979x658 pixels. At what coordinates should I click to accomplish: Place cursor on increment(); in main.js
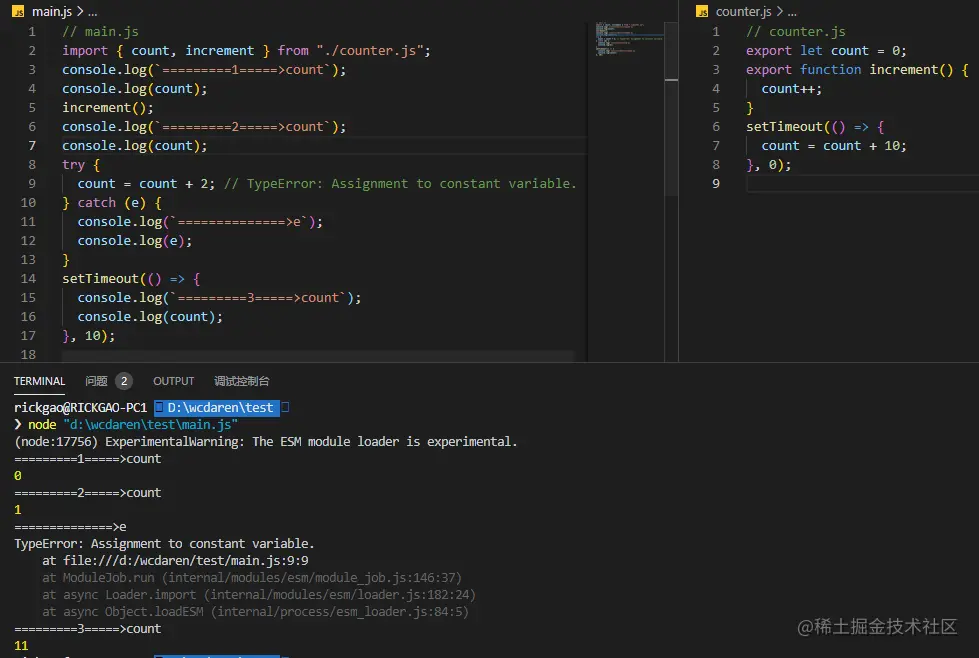point(107,107)
